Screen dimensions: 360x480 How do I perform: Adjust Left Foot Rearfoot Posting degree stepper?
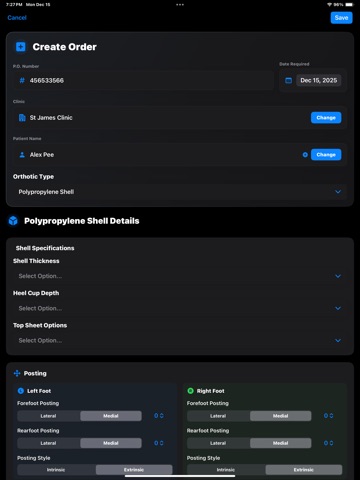[x=159, y=443]
